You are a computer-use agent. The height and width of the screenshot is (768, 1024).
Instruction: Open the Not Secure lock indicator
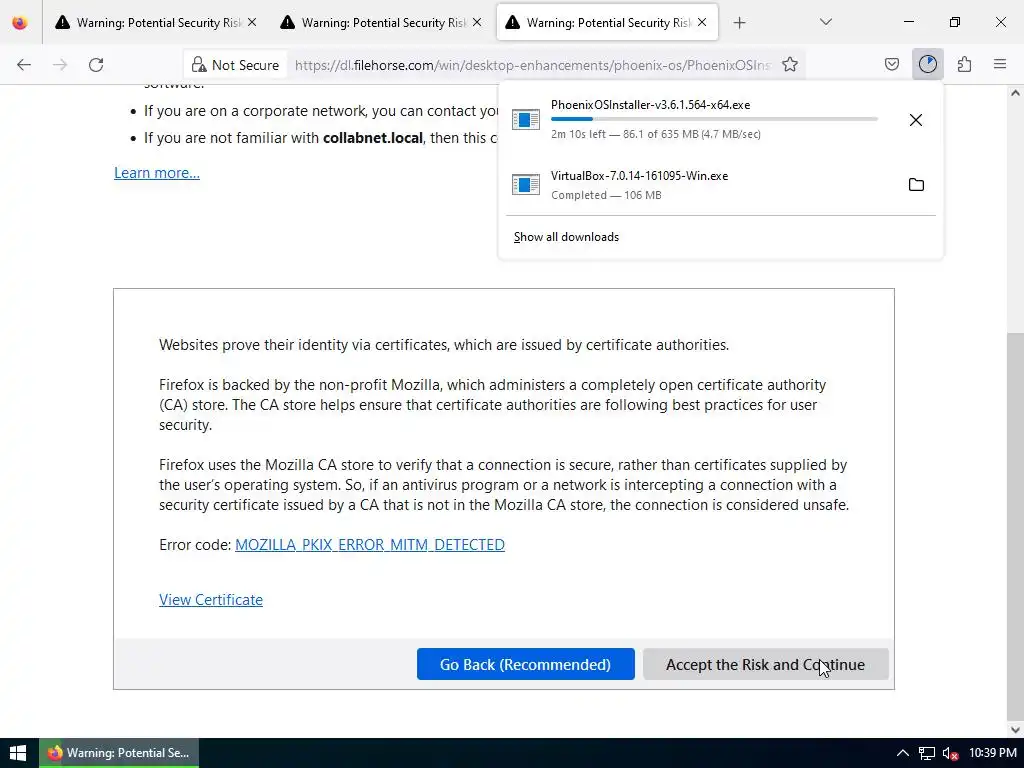[235, 65]
